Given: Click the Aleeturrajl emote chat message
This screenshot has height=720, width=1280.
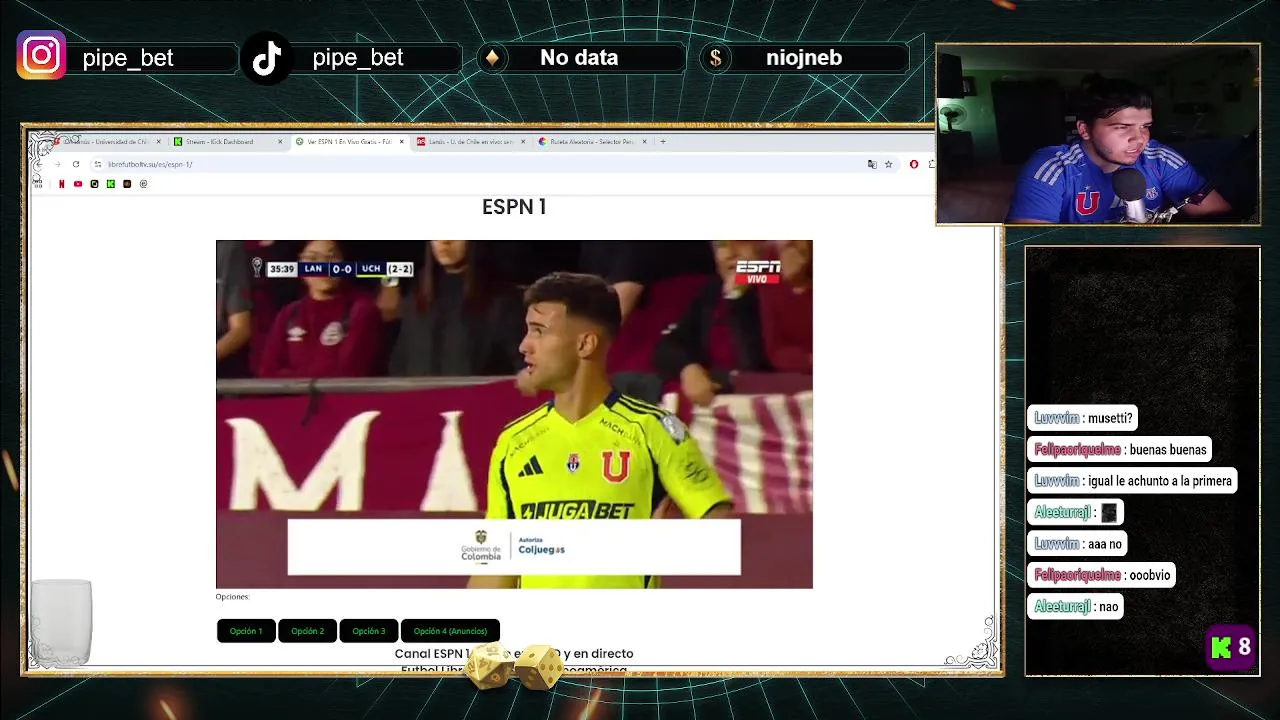Looking at the screenshot, I should tap(1076, 513).
